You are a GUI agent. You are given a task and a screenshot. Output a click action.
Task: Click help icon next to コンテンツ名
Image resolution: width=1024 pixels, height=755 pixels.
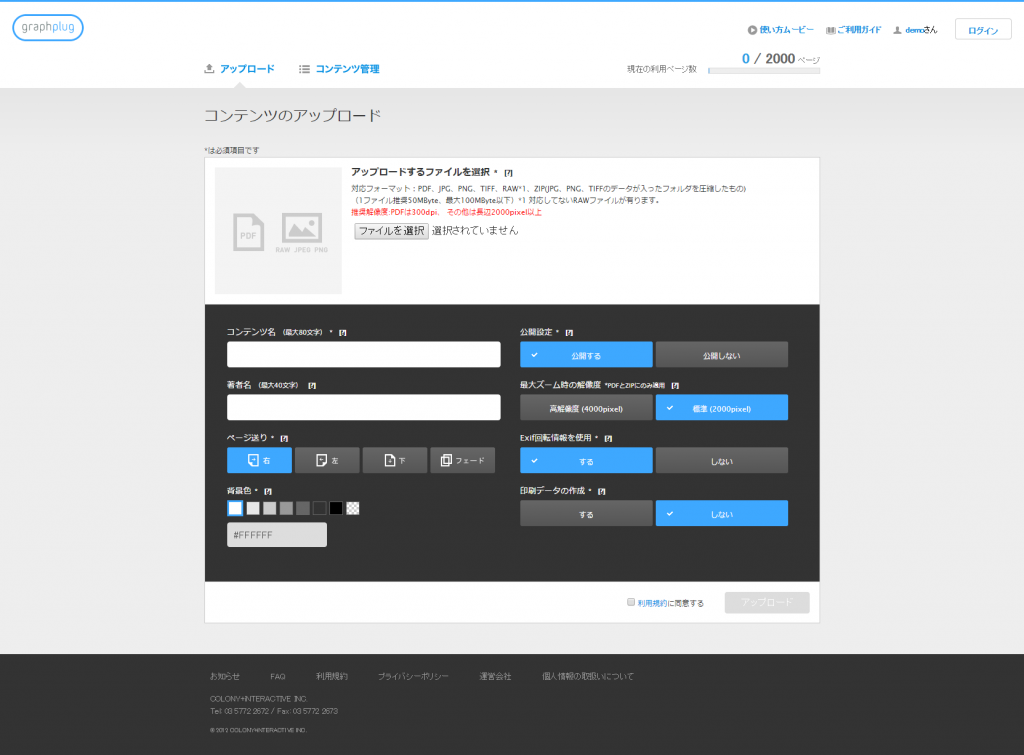tap(343, 332)
